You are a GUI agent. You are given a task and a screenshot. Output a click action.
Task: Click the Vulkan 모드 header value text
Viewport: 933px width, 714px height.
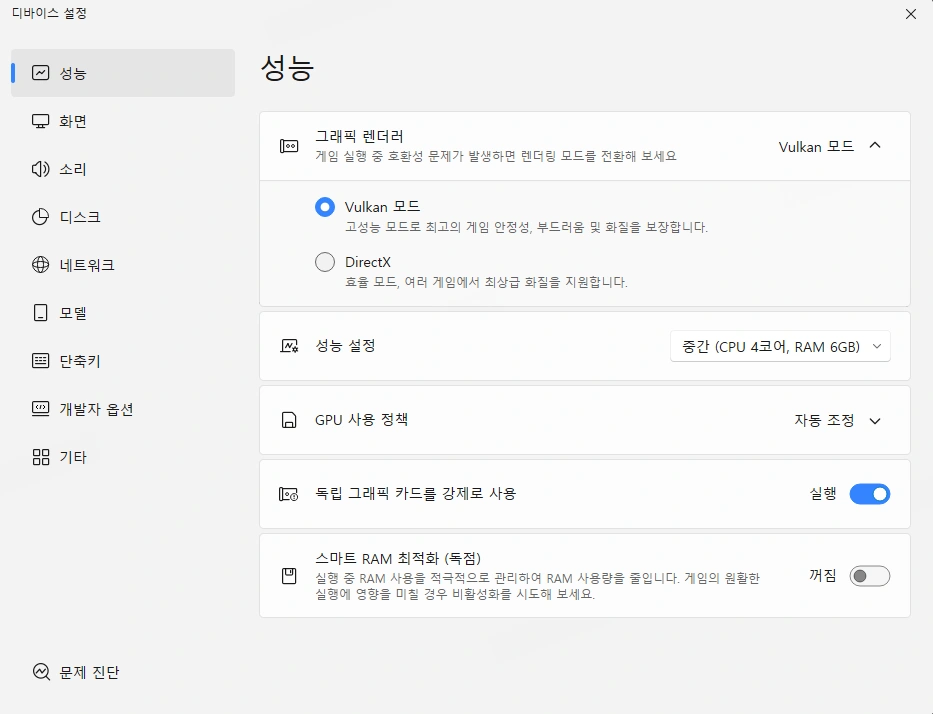click(x=816, y=146)
